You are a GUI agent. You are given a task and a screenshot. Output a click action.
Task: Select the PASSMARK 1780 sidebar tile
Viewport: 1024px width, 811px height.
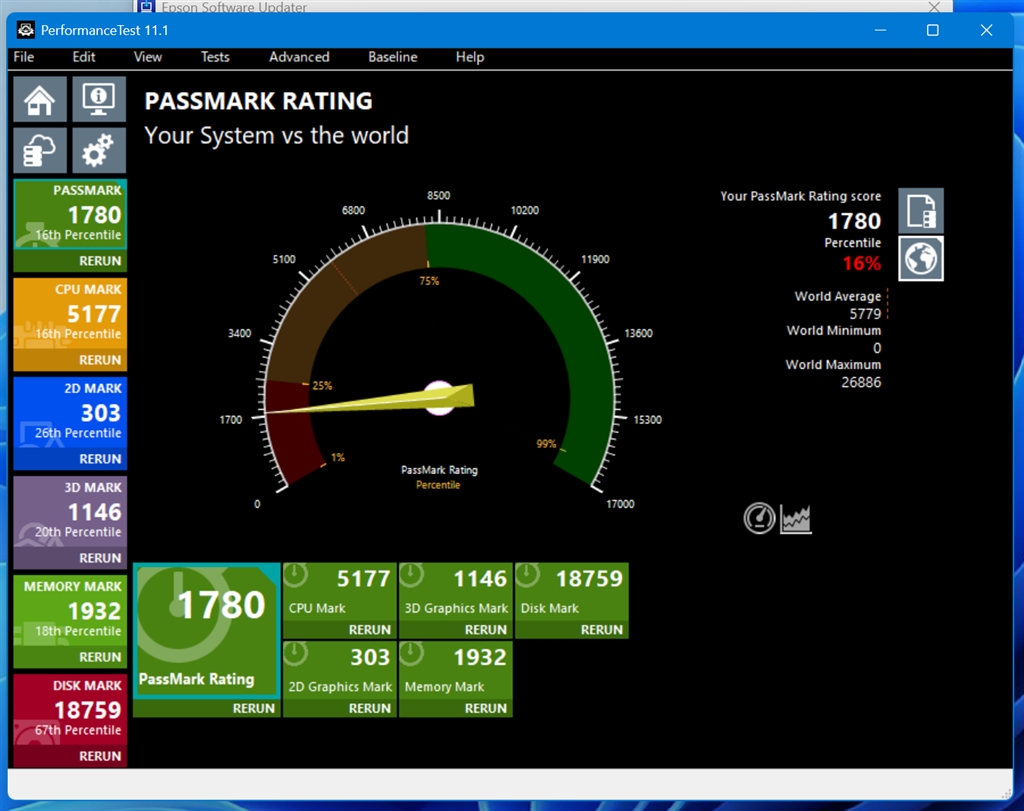71,214
